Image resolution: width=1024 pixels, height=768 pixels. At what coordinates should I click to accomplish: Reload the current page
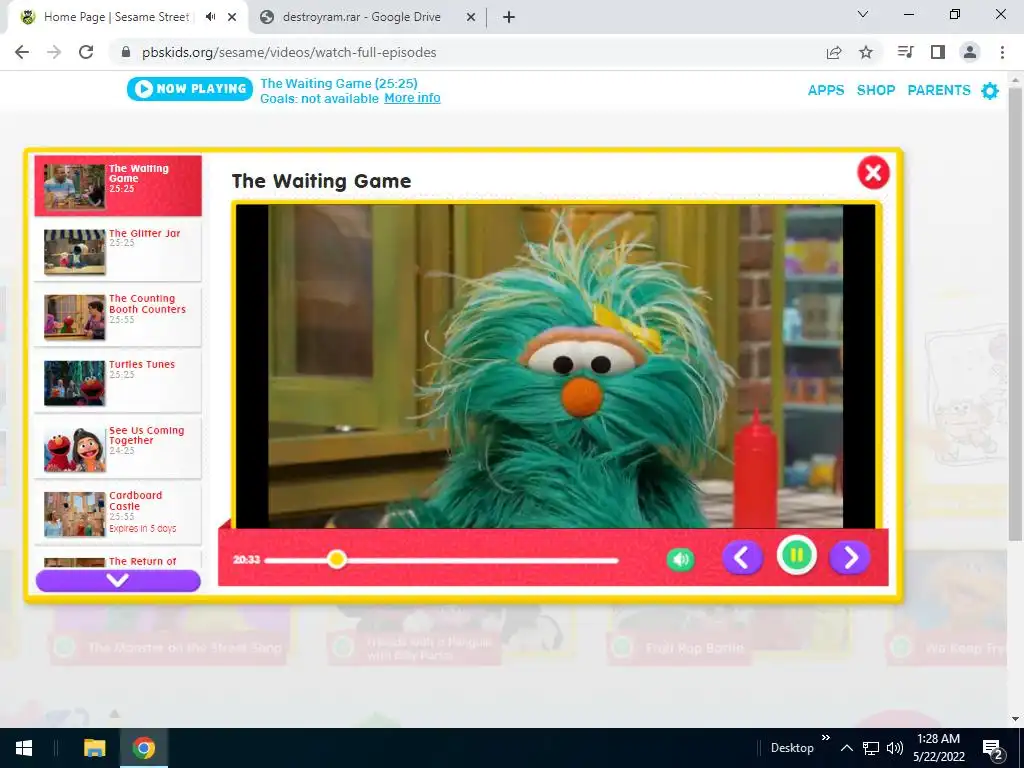[86, 52]
